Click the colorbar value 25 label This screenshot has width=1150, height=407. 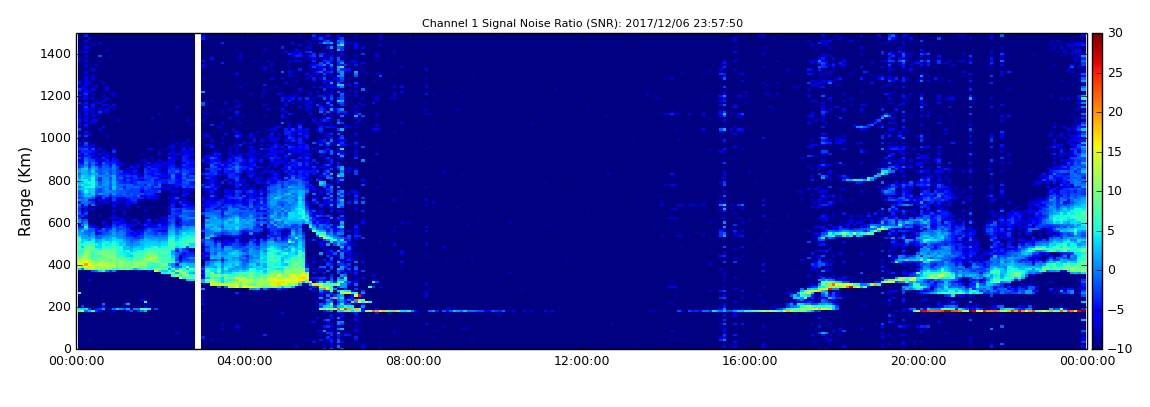[1116, 73]
